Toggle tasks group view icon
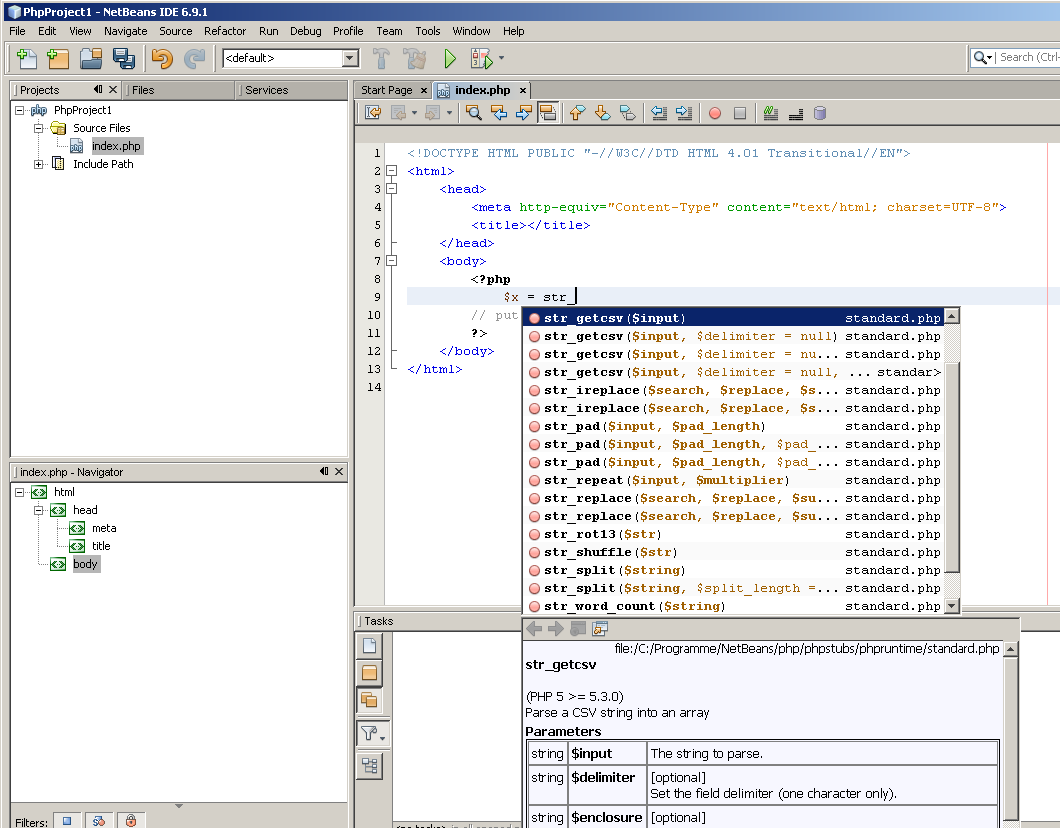Viewport: 1060px width, 828px height. pos(369,765)
